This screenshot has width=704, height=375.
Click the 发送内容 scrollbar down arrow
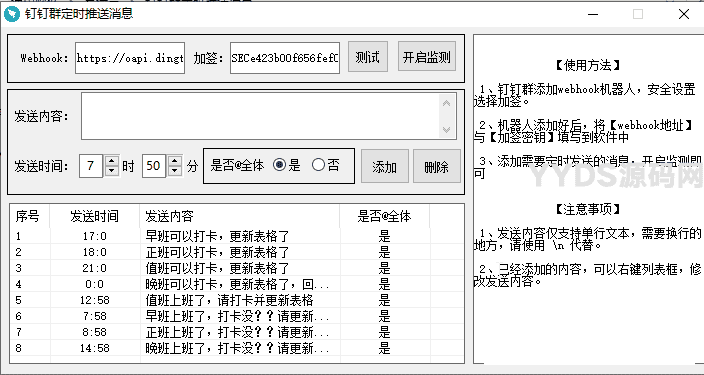click(x=446, y=130)
